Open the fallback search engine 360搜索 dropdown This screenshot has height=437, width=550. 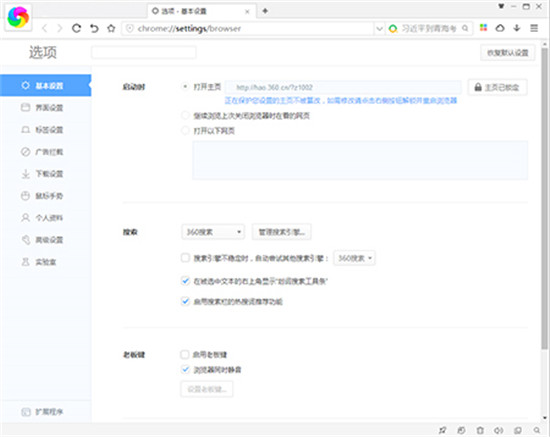click(x=354, y=258)
